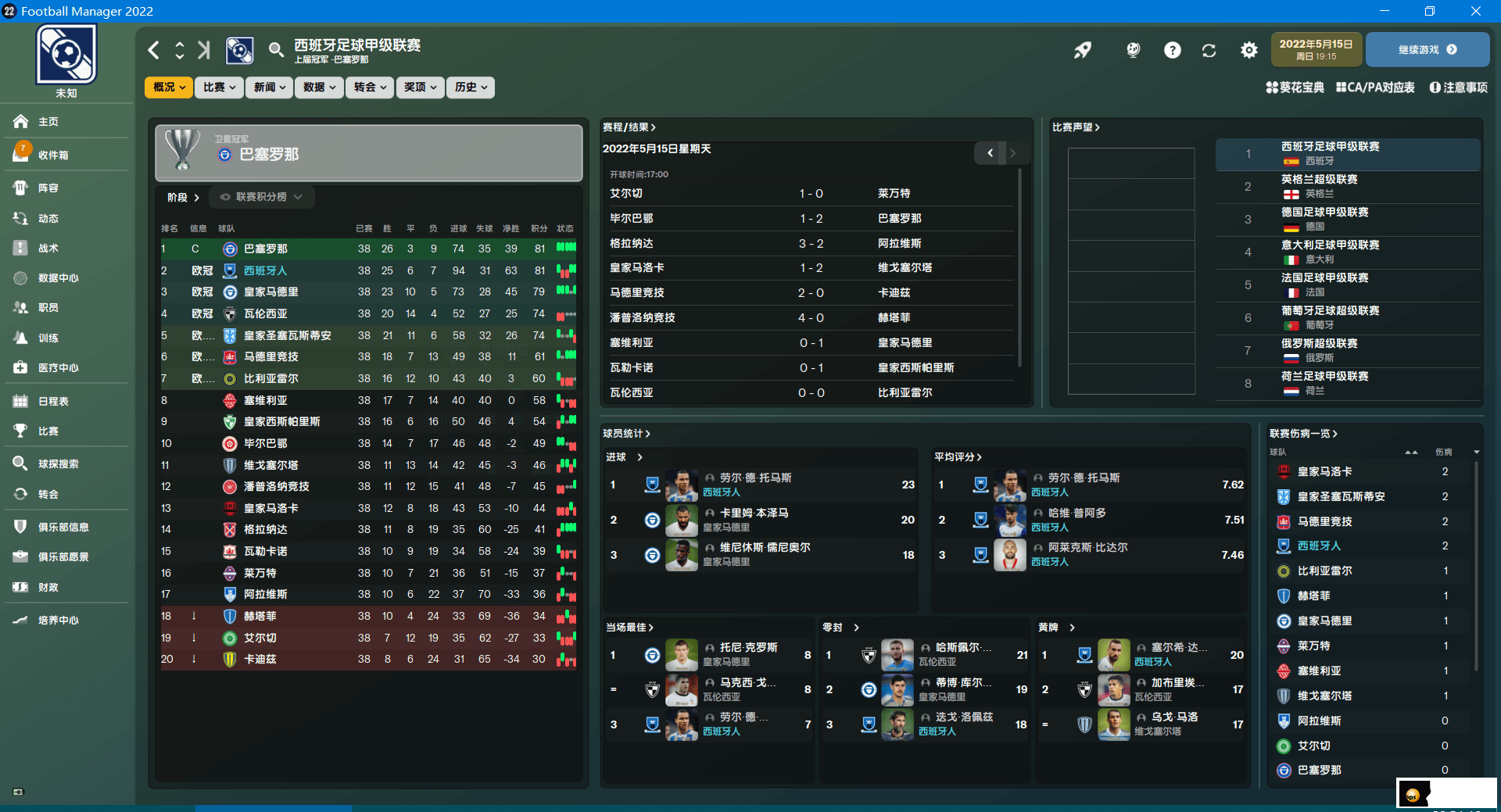This screenshot has height=812, width=1501.
Task: Open the 财政 finances sidebar icon
Action: click(21, 587)
